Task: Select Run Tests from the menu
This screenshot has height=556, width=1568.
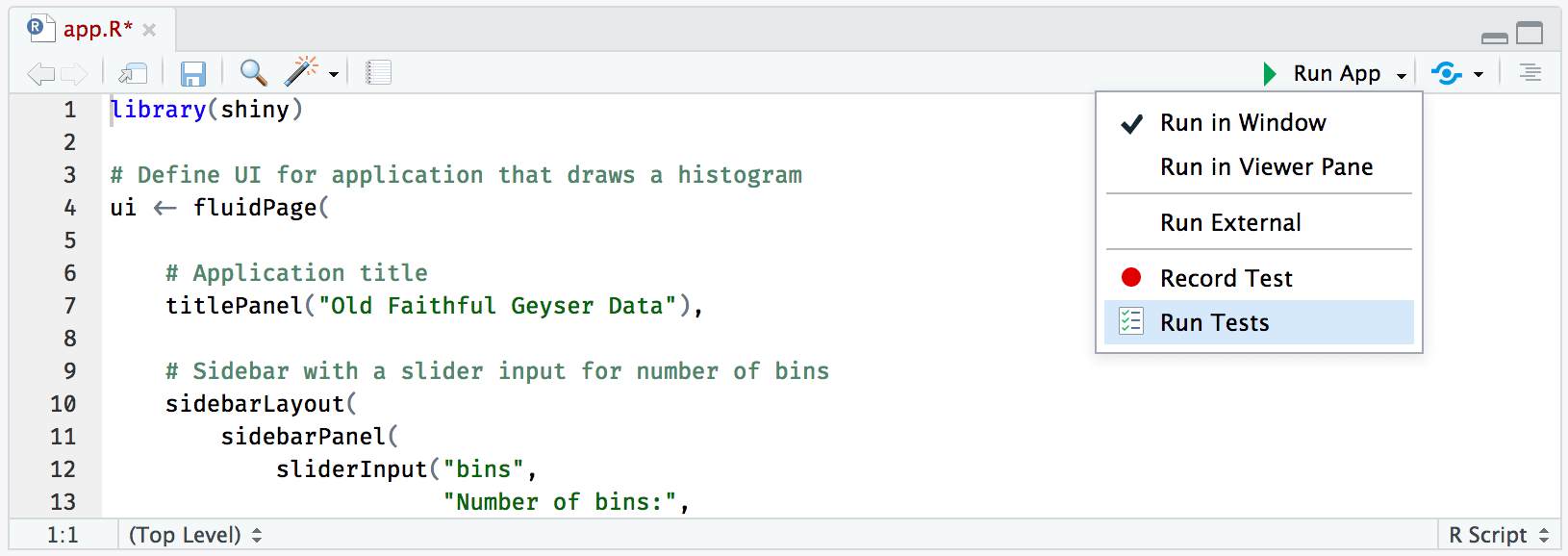Action: click(1213, 322)
